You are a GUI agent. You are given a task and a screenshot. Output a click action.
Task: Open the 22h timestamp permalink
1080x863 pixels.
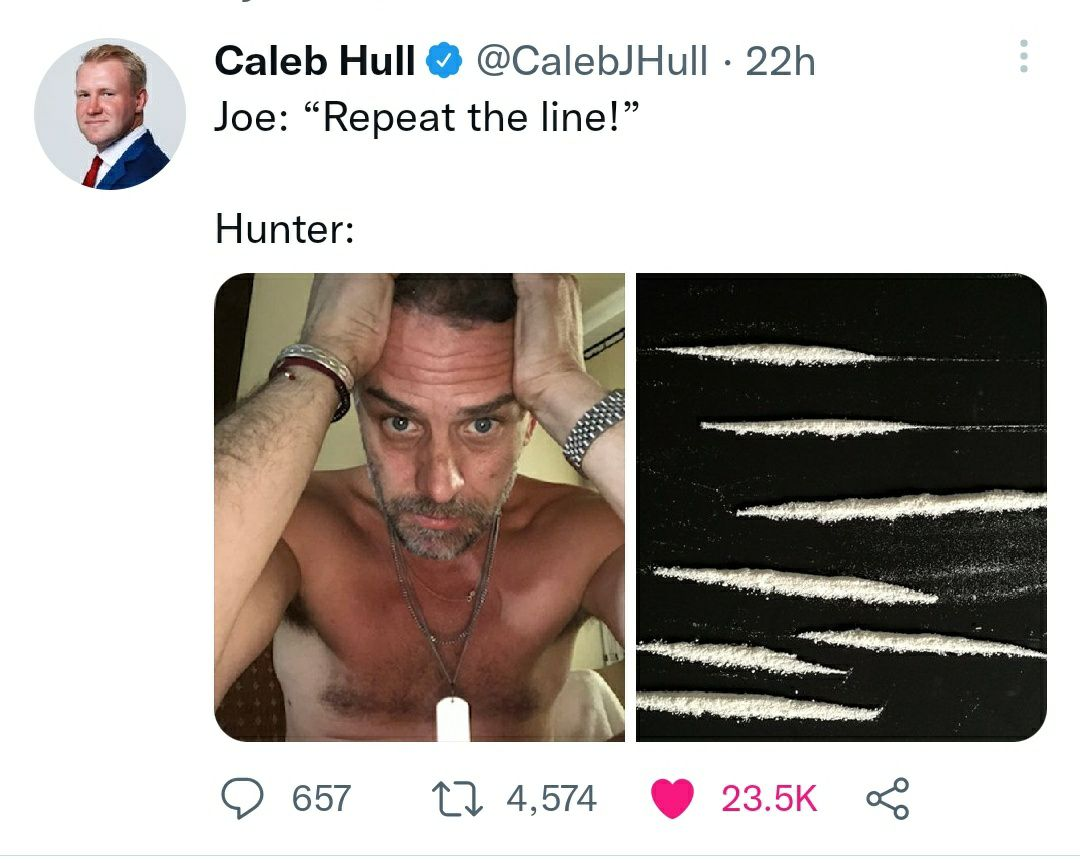click(x=781, y=62)
